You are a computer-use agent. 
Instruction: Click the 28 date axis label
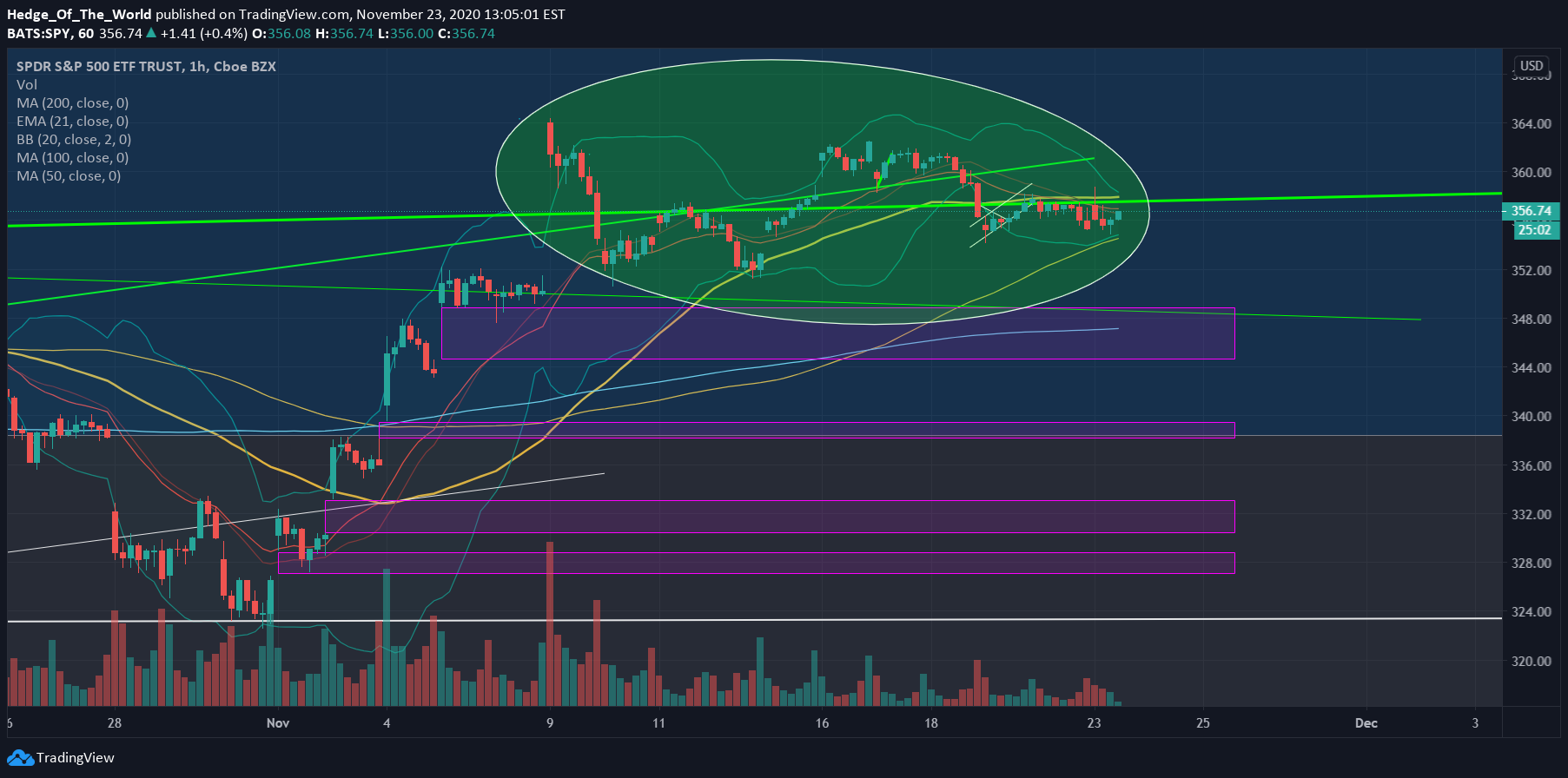115,722
